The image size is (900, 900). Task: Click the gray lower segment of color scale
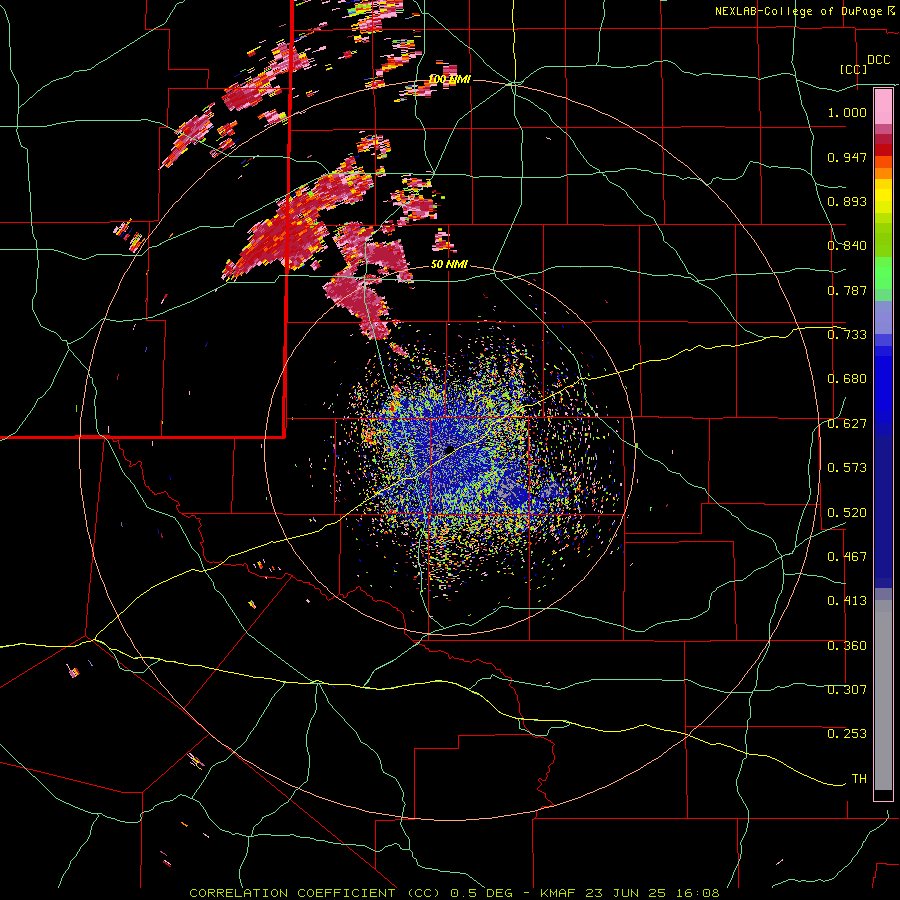pos(883,695)
